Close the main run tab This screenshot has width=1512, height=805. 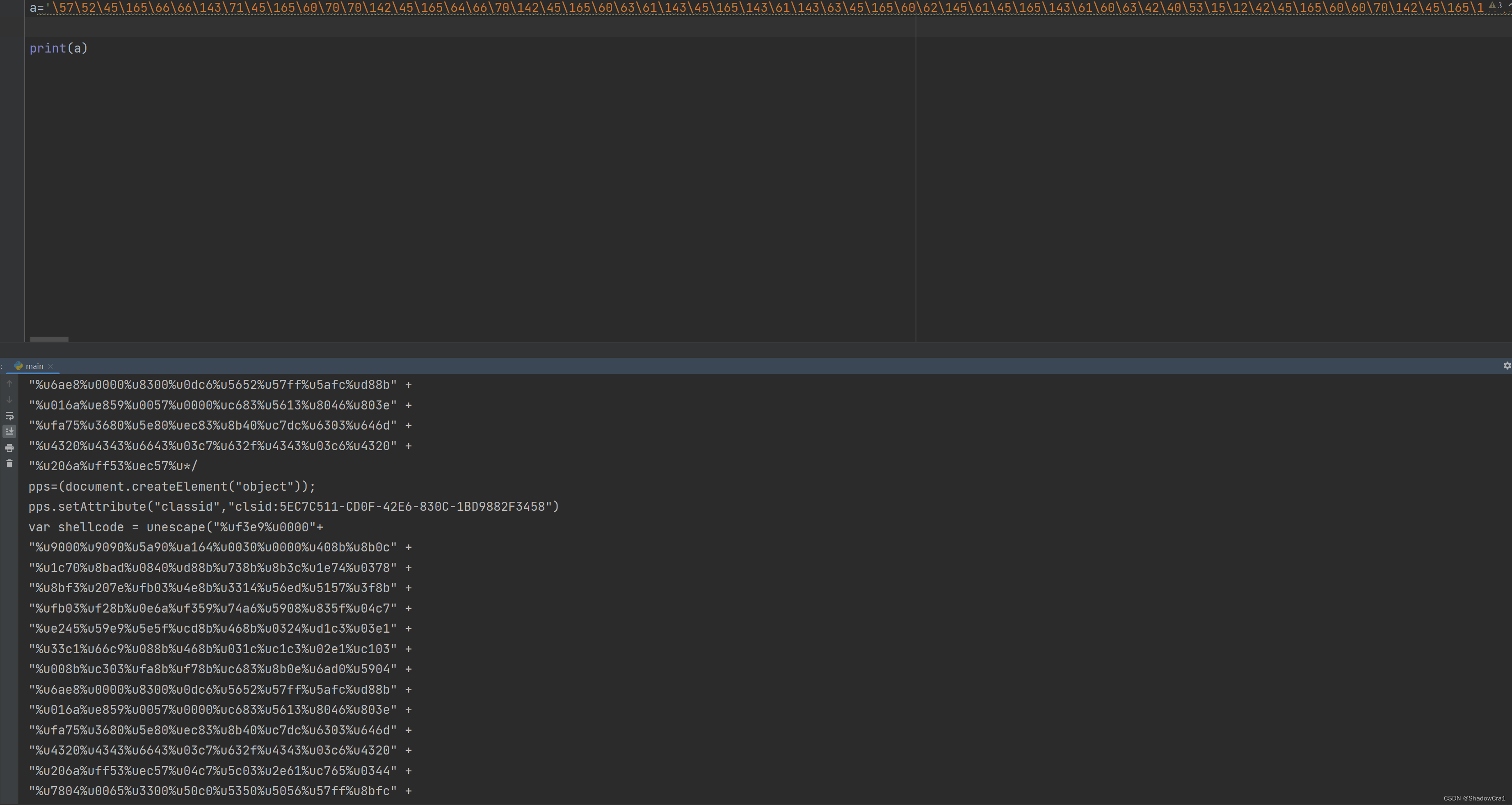50,366
